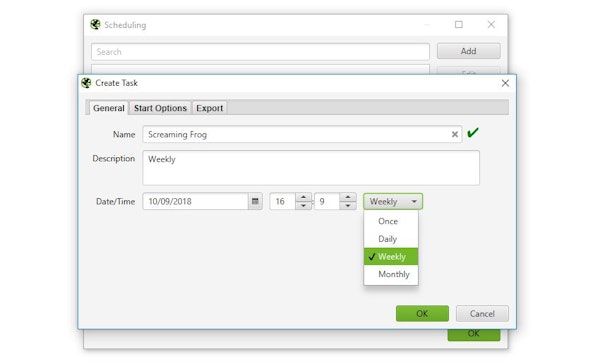Close the Create Task dialog

pyautogui.click(x=505, y=83)
